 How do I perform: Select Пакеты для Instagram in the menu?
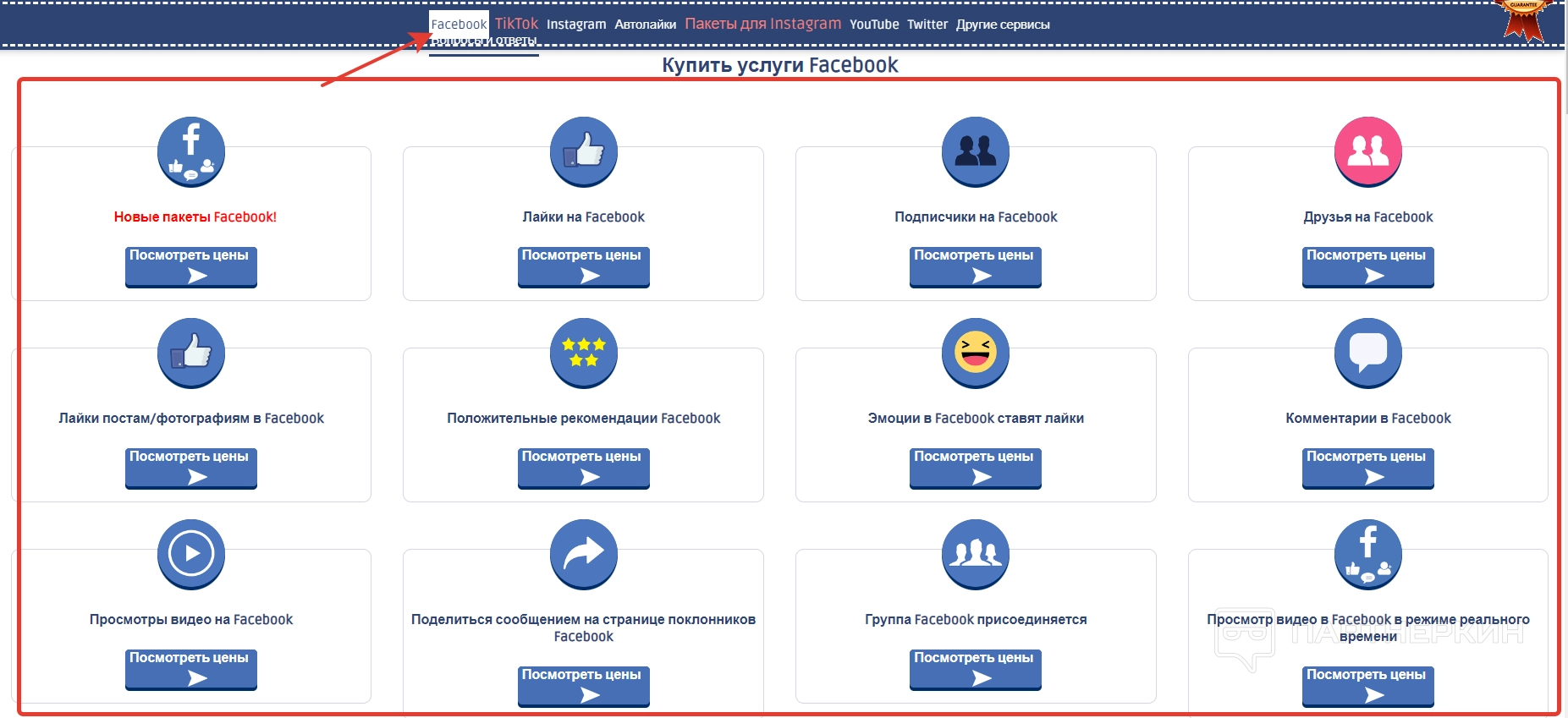tap(763, 24)
